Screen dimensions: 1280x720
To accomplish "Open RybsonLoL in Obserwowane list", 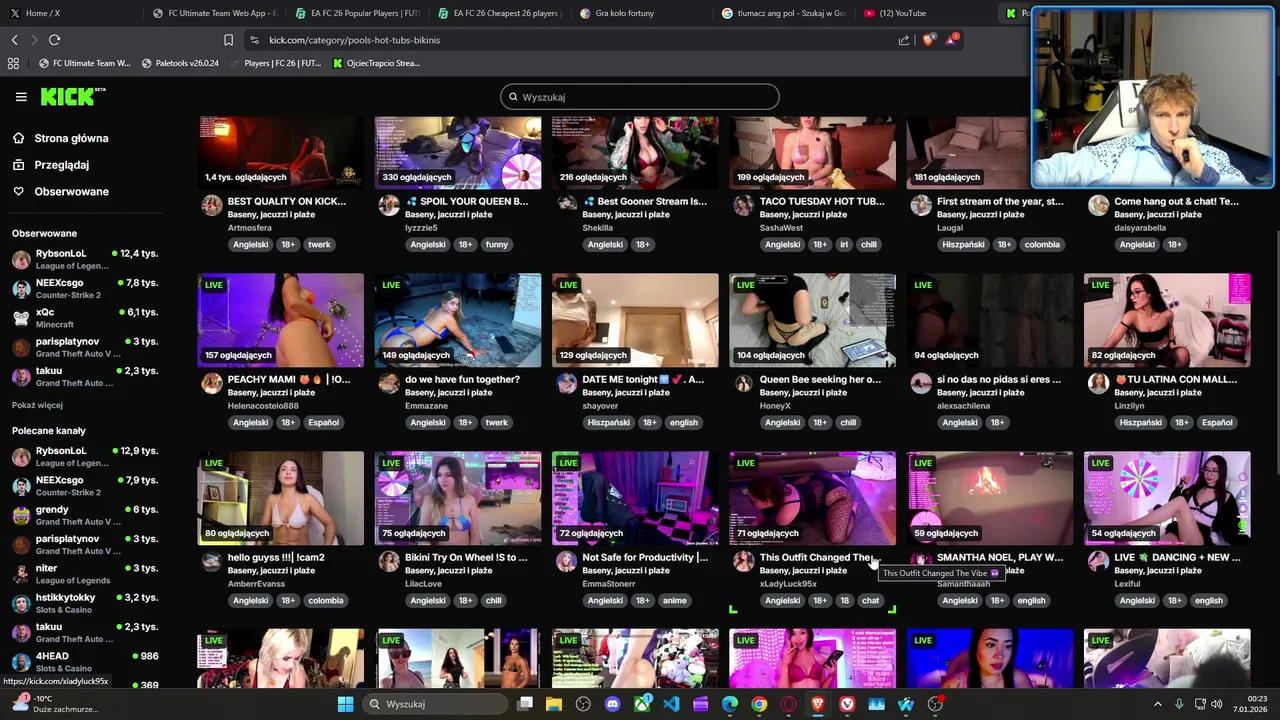I will tap(85, 259).
